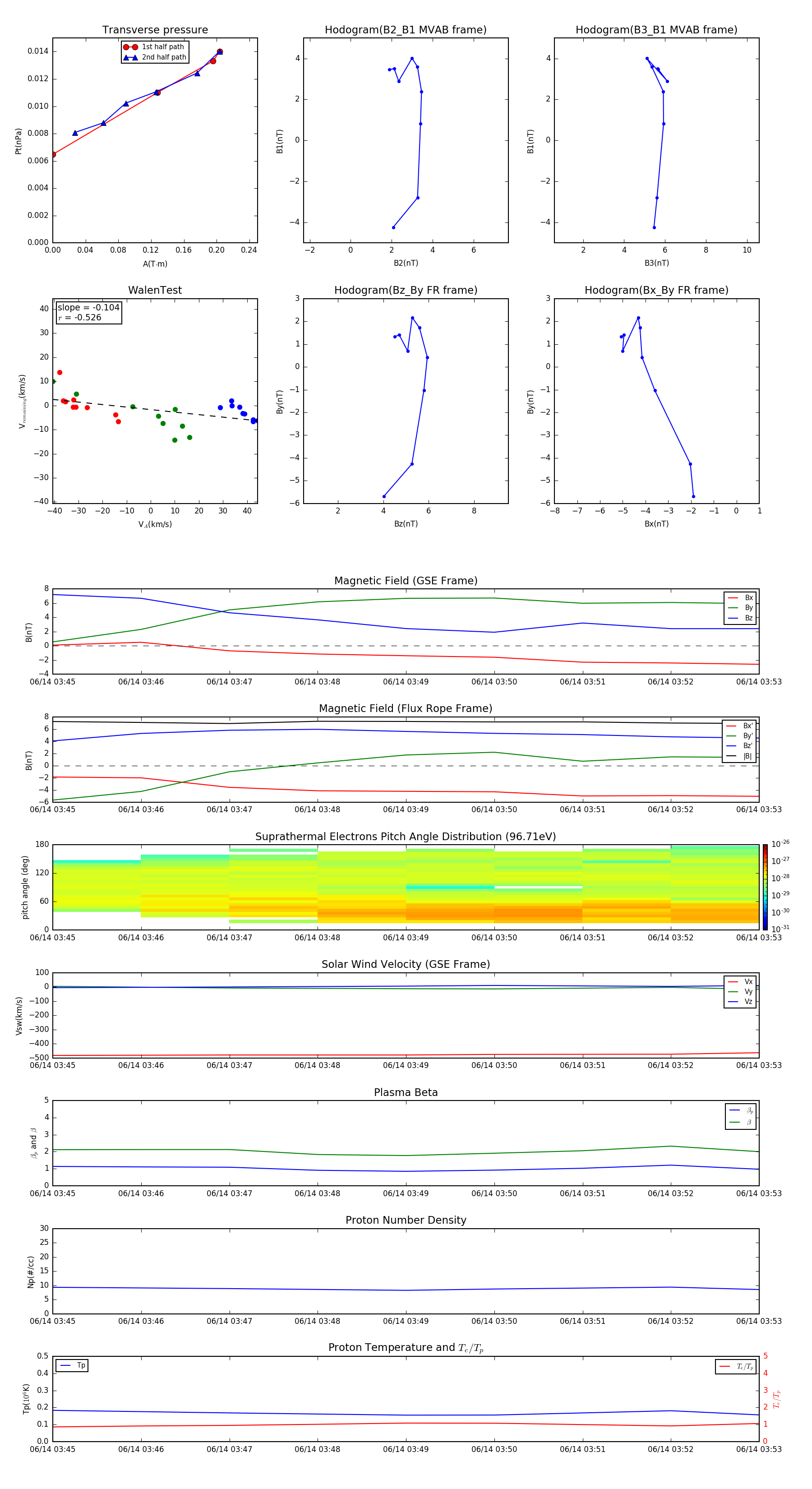Click the 'Hodogram(B2_B1 MVAB frame)' title
Viewport: 812px width, 1489px height.
click(406, 30)
